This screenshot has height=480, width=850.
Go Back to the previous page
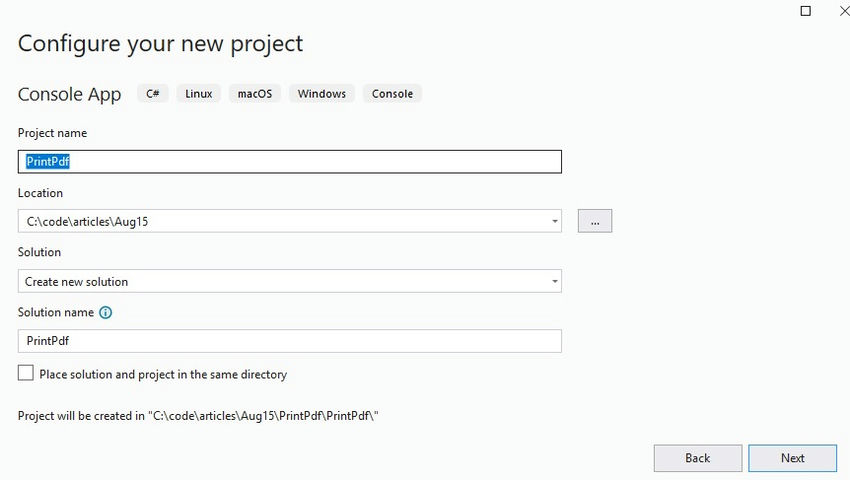pyautogui.click(x=698, y=458)
